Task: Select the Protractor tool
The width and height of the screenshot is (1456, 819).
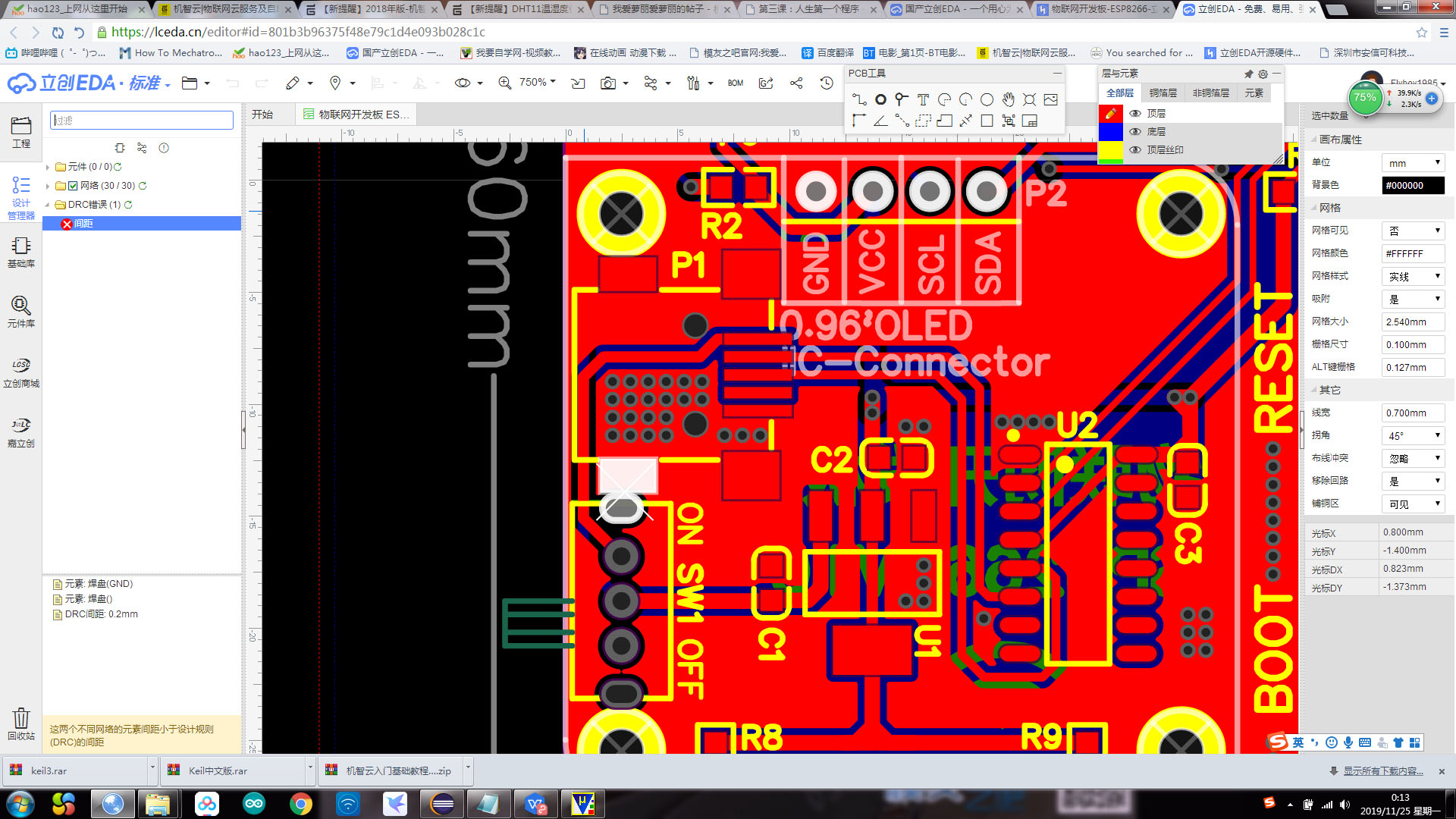Action: [x=880, y=121]
